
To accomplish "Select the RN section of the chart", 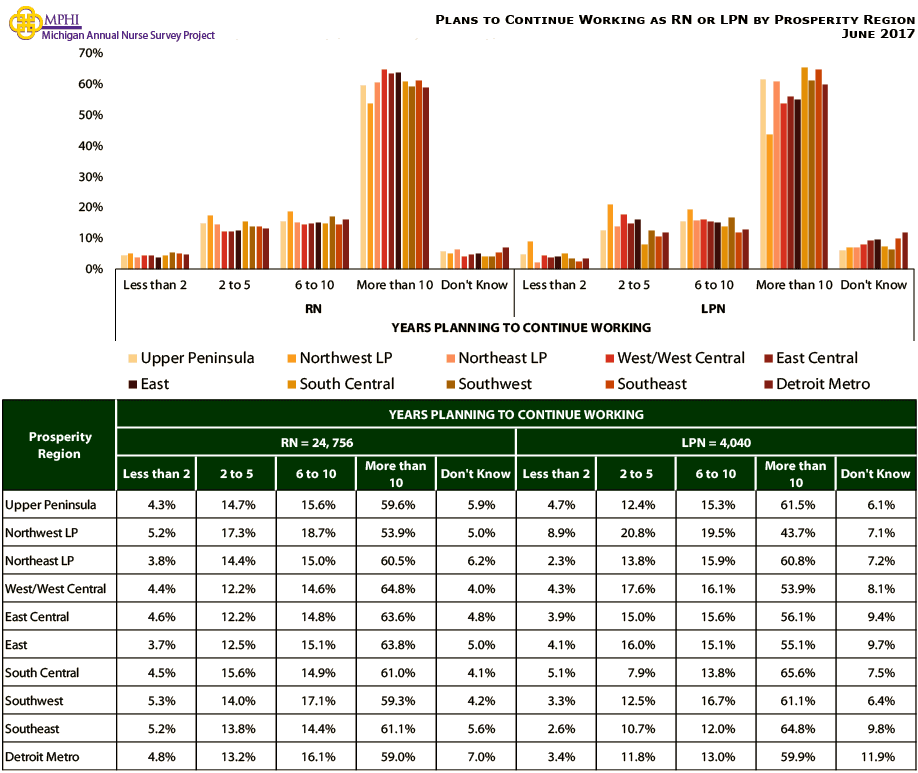I will pyautogui.click(x=313, y=308).
